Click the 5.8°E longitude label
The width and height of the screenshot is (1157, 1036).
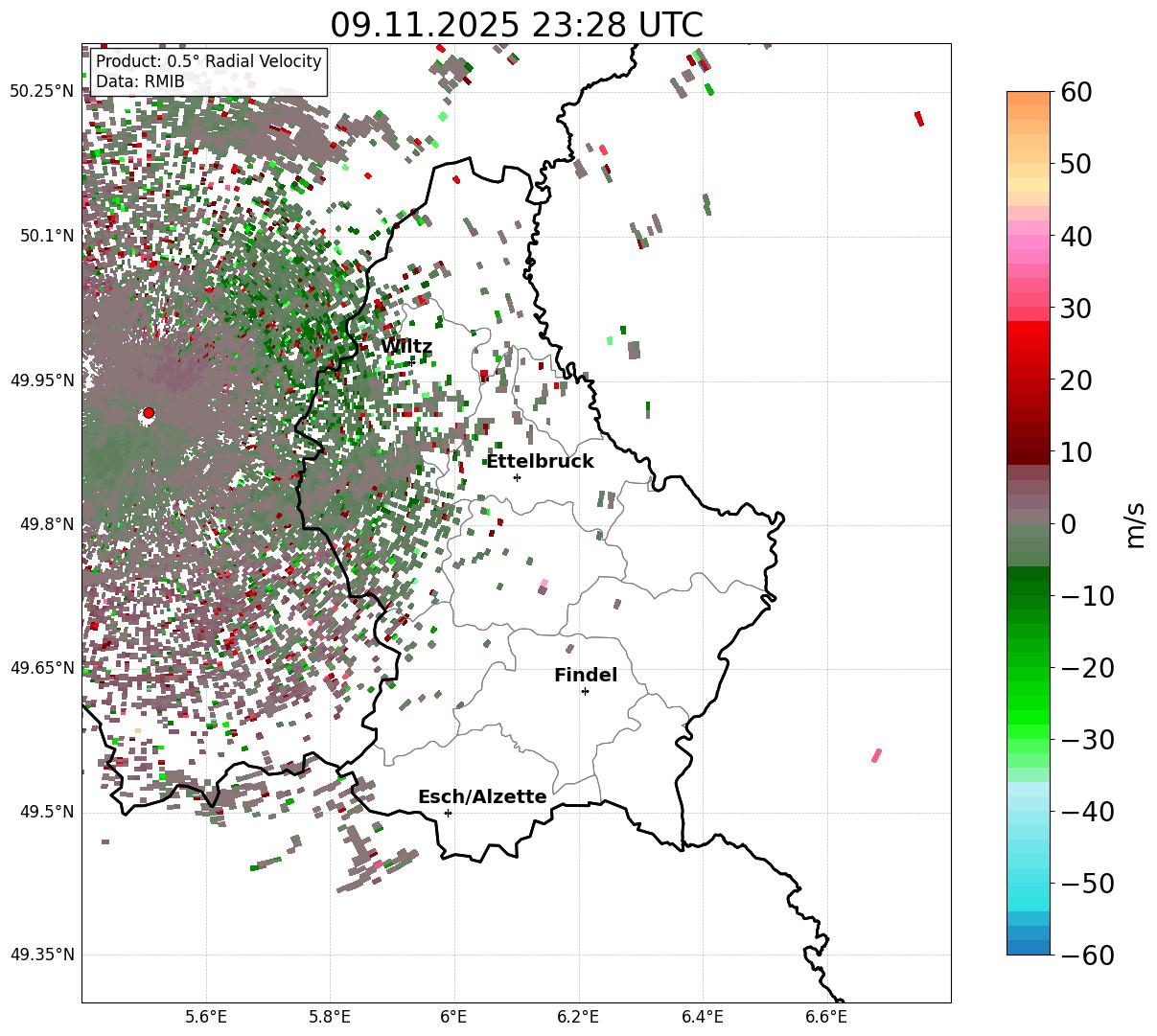click(330, 1017)
